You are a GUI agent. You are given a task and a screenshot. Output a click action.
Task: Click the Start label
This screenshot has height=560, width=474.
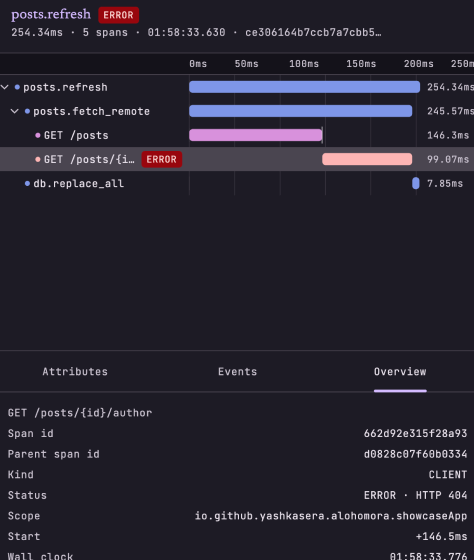coord(24,536)
